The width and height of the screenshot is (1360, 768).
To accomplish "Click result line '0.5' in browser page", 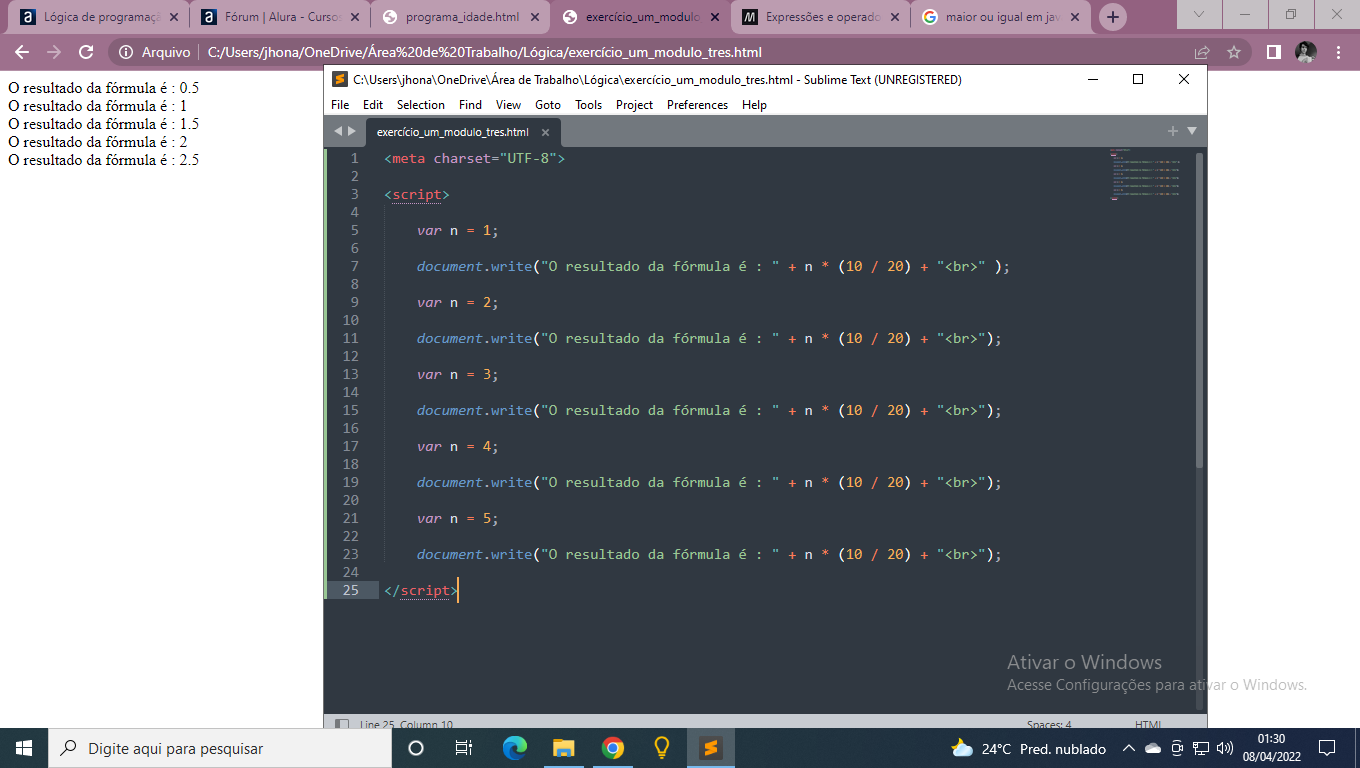I will tap(104, 88).
